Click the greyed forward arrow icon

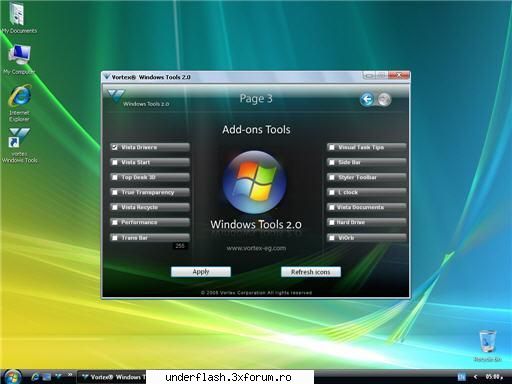(x=384, y=99)
